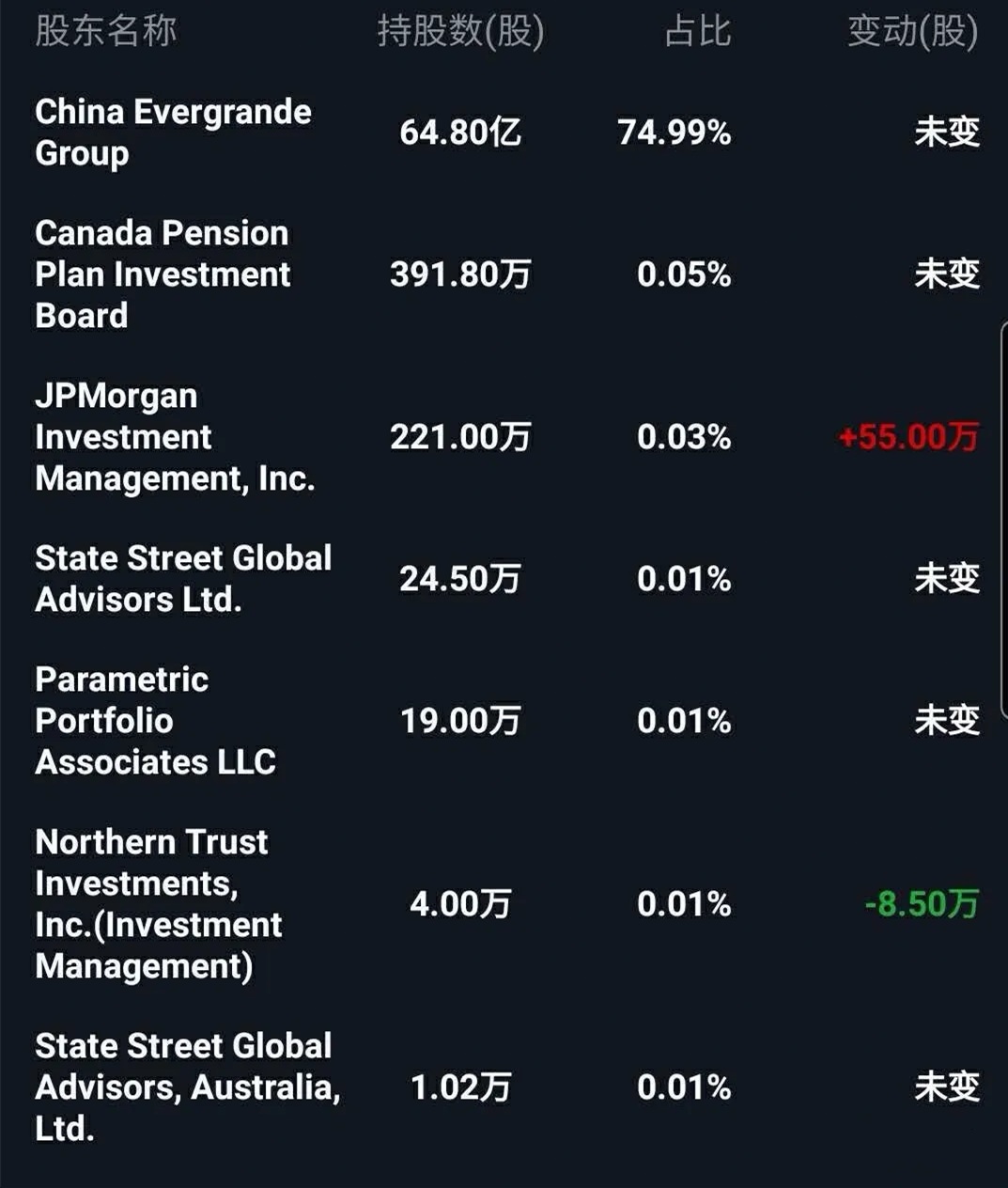Tap the 74.99% ownership percentage
1008x1188 pixels.
674,132
